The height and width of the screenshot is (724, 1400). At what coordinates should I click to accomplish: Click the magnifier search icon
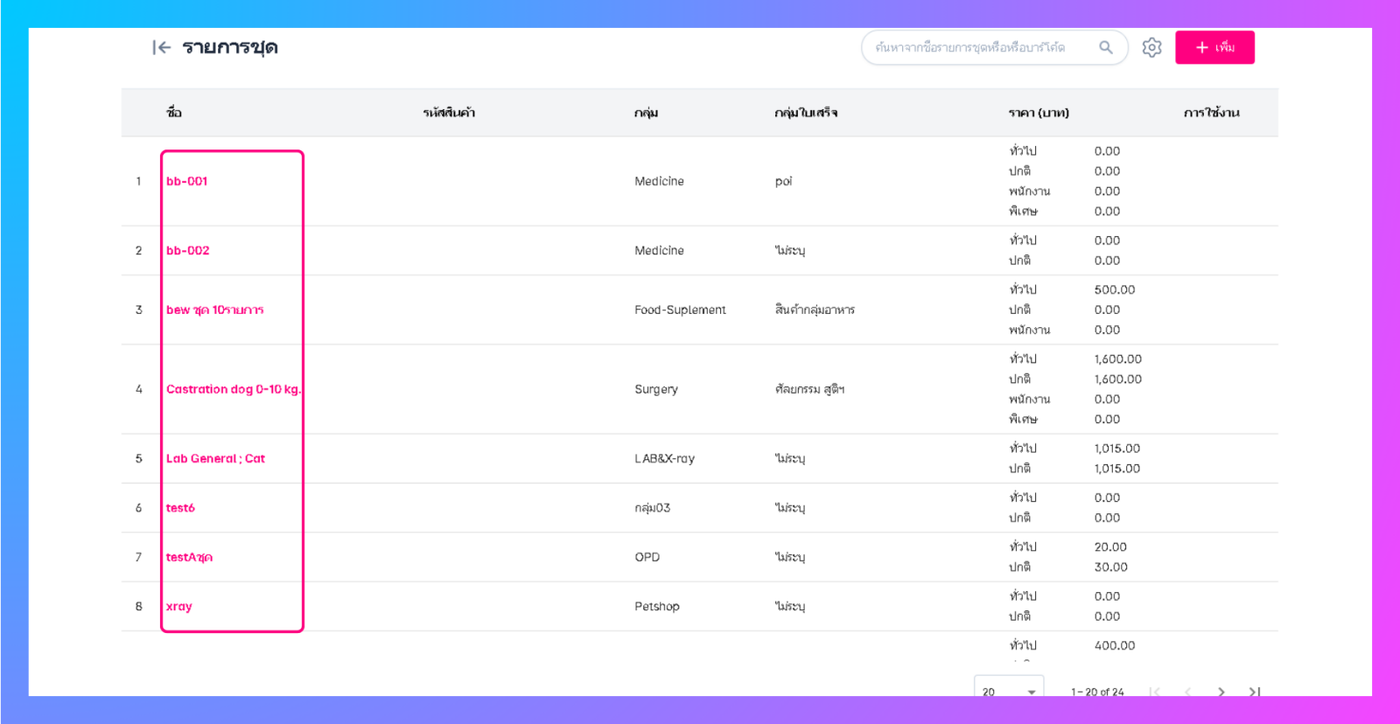point(1106,47)
